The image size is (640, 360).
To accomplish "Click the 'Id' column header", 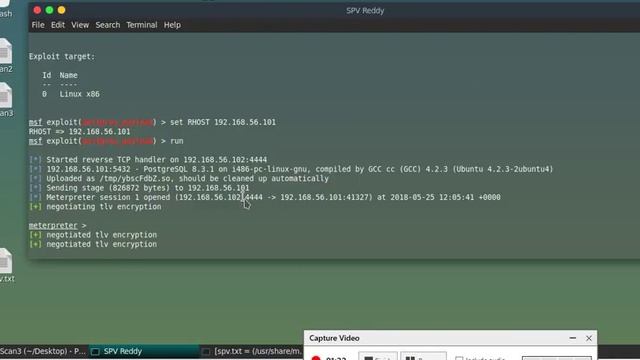I will point(47,75).
